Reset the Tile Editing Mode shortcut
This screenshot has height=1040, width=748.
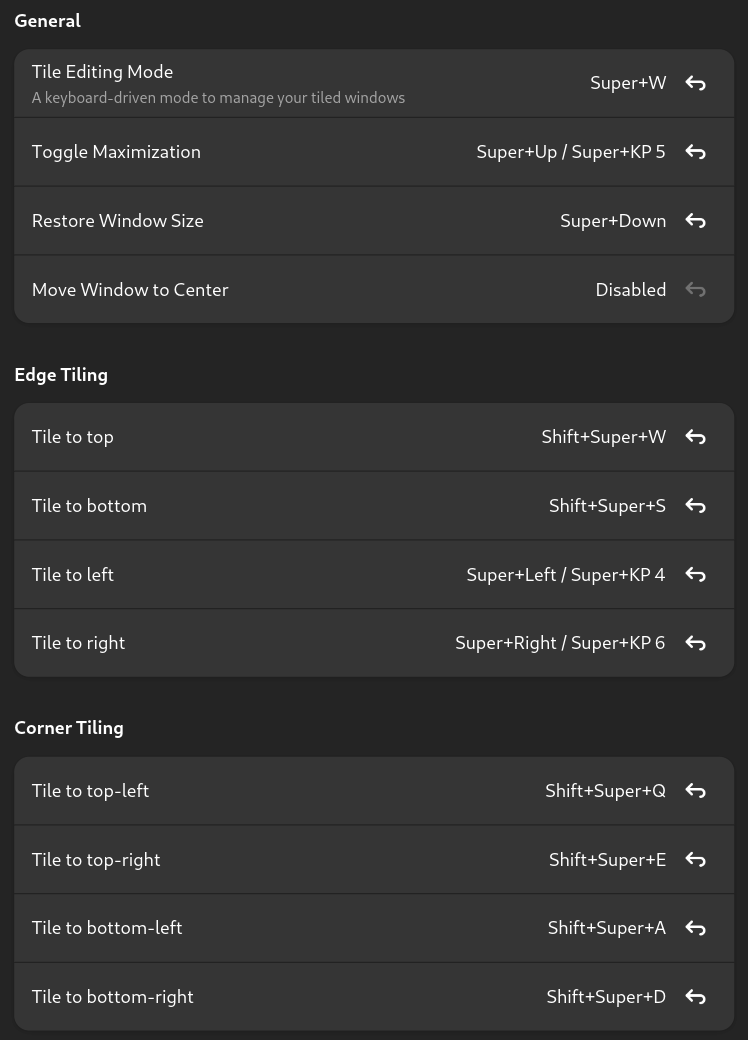[695, 83]
